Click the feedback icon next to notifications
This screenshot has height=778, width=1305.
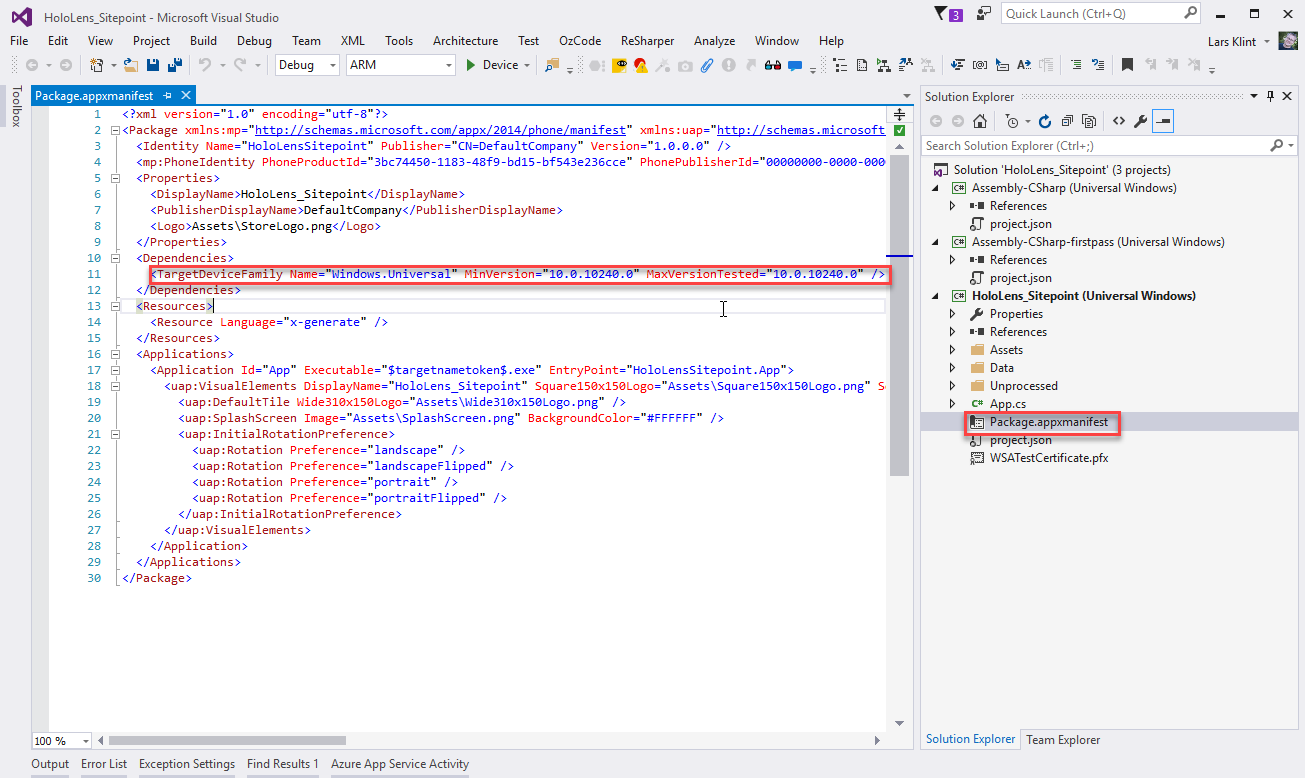pos(985,14)
